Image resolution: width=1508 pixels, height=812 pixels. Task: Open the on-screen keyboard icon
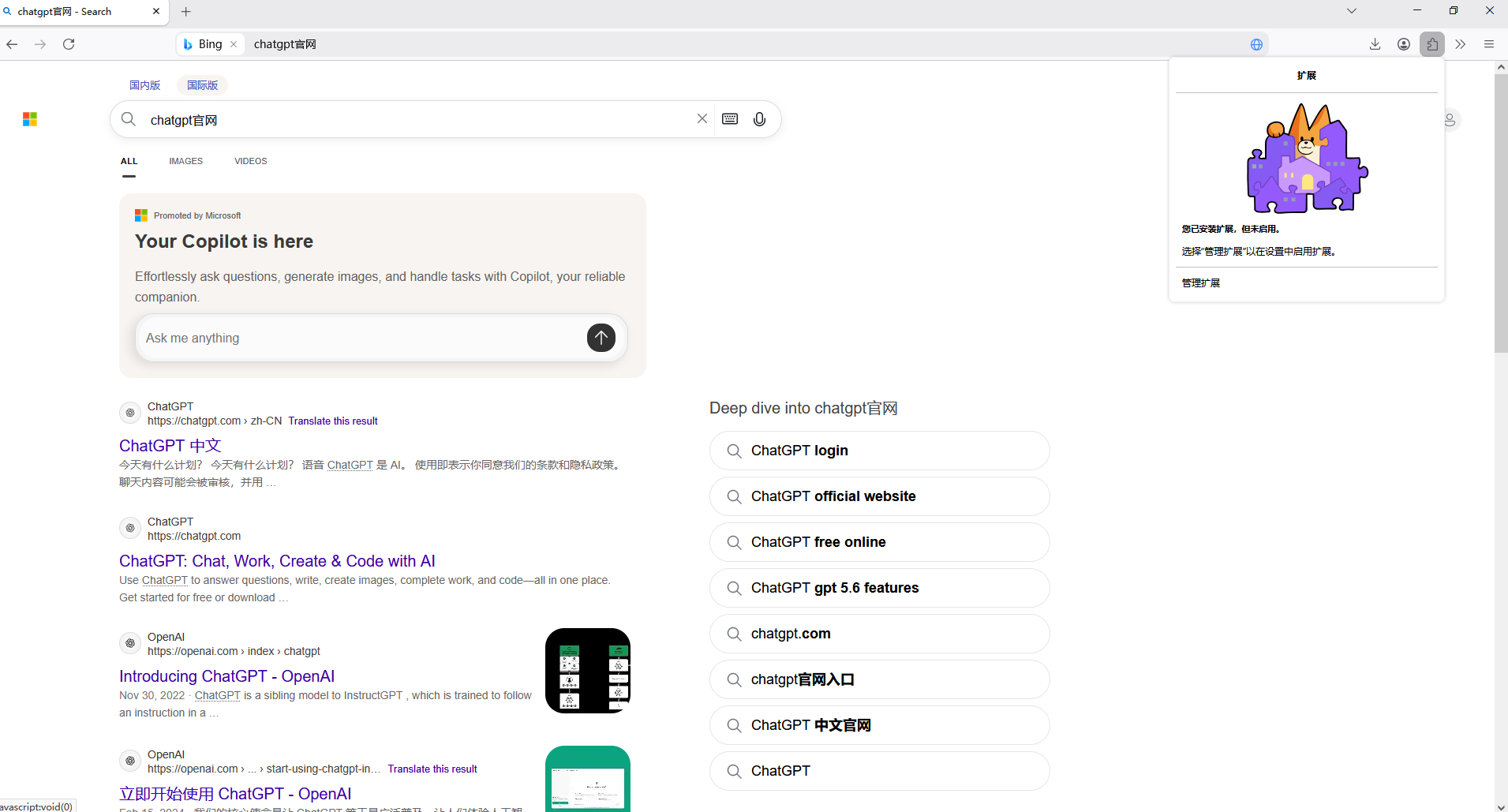(x=730, y=118)
